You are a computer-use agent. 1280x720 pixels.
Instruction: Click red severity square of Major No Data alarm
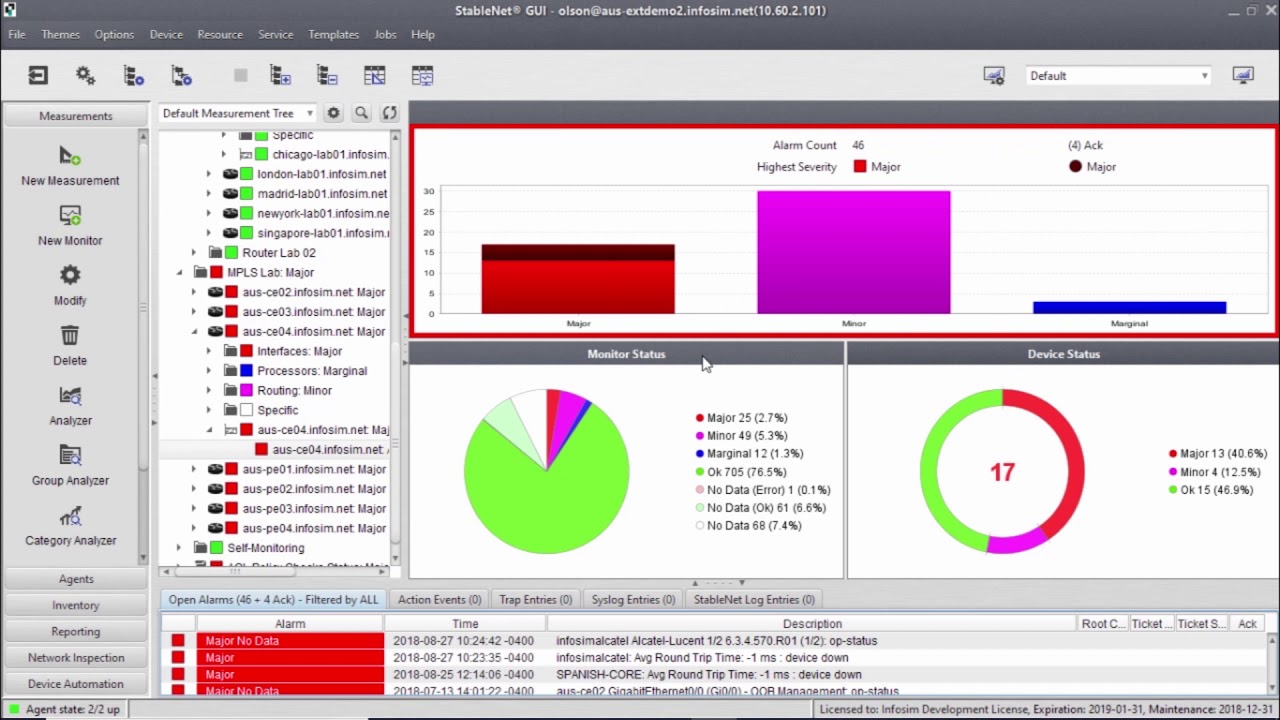coord(178,641)
